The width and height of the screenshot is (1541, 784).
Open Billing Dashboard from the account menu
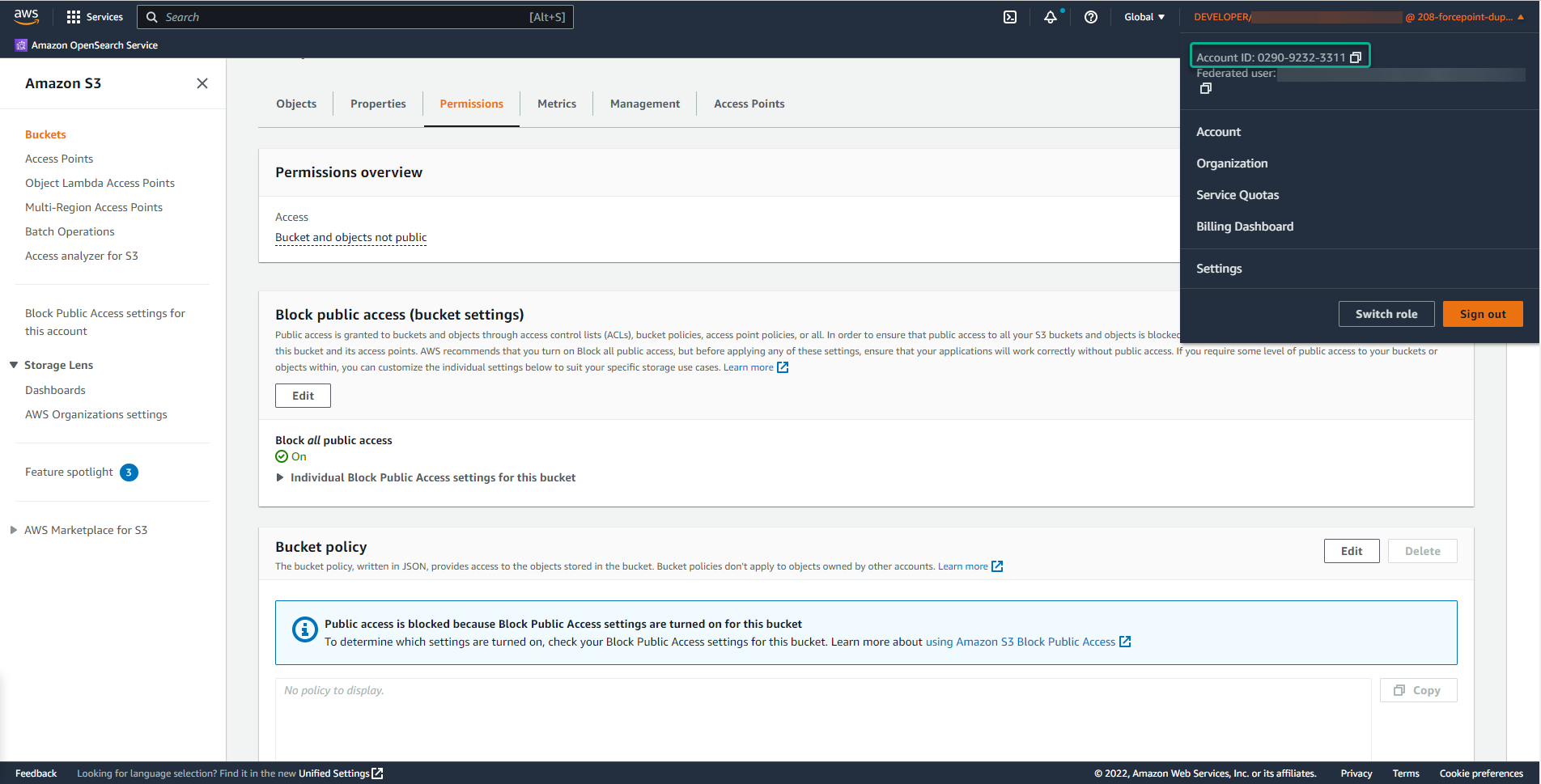pos(1245,227)
